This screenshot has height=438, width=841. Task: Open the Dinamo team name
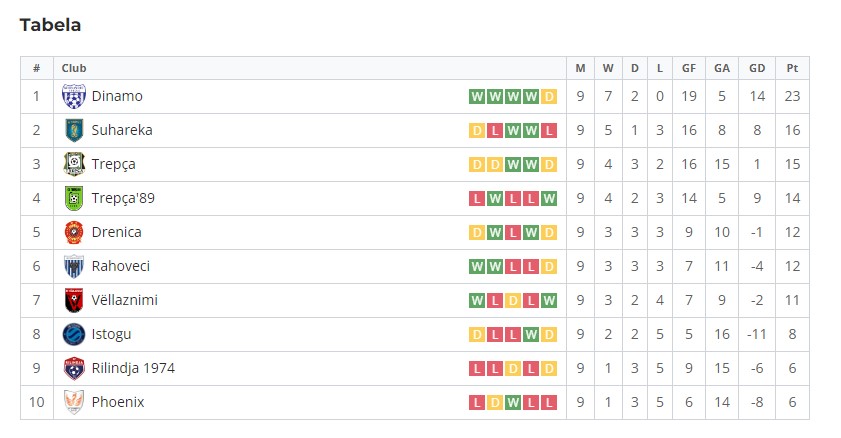[117, 96]
